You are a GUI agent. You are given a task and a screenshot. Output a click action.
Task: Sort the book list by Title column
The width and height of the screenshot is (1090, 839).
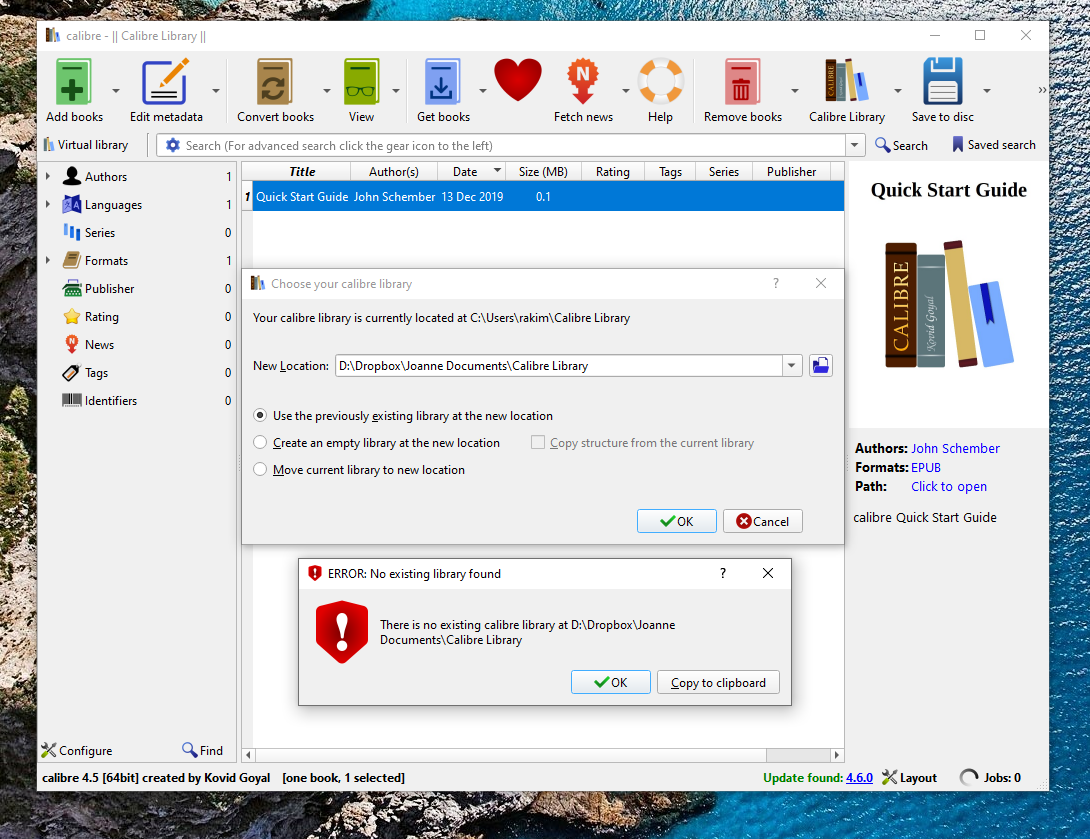tap(302, 172)
